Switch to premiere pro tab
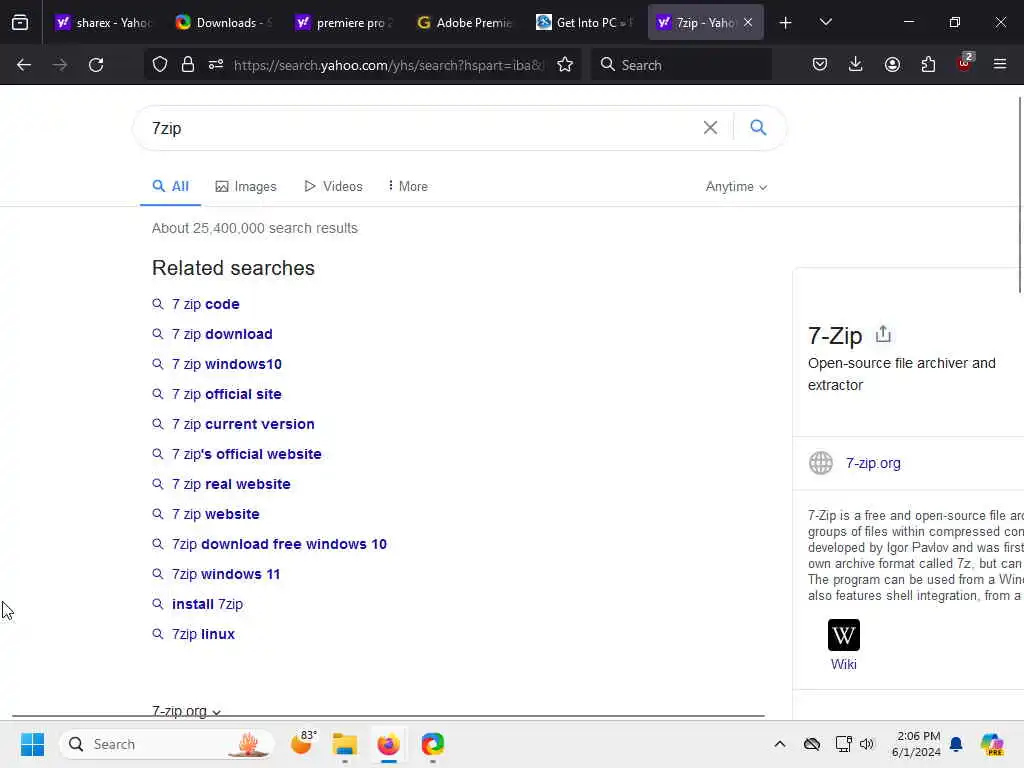 345,23
